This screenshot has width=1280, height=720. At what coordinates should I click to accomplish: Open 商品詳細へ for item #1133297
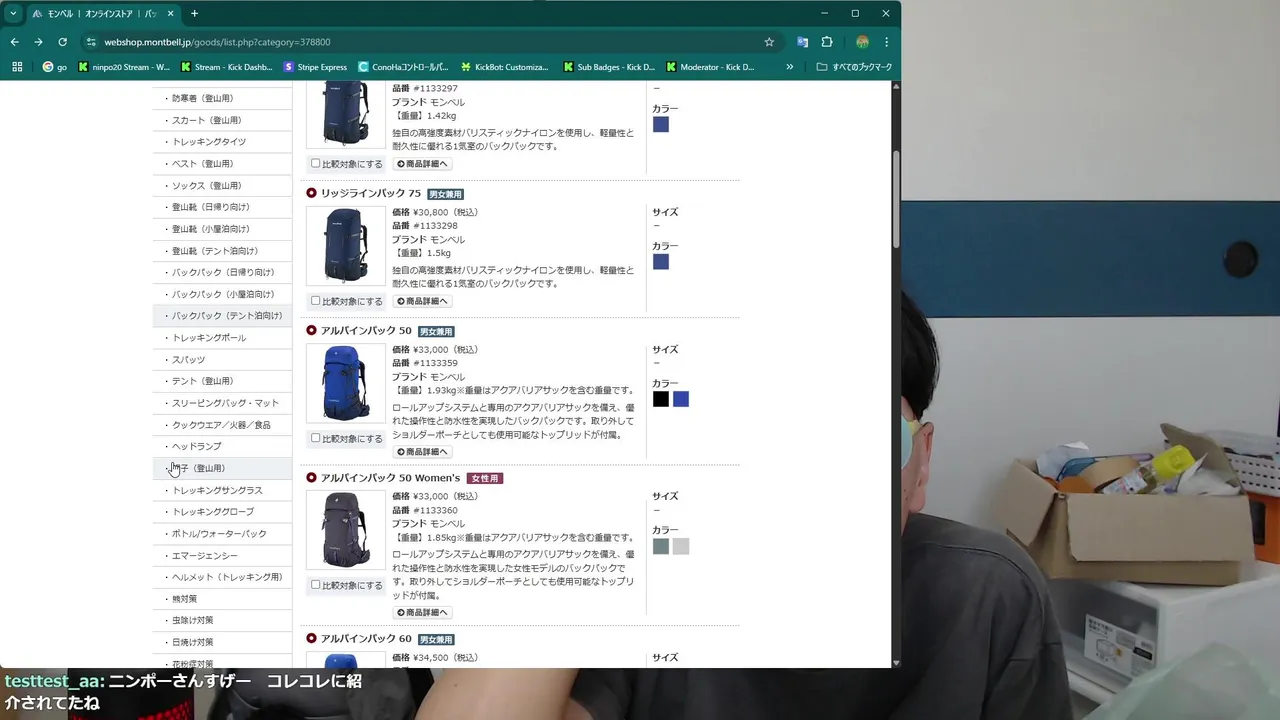pyautogui.click(x=422, y=163)
